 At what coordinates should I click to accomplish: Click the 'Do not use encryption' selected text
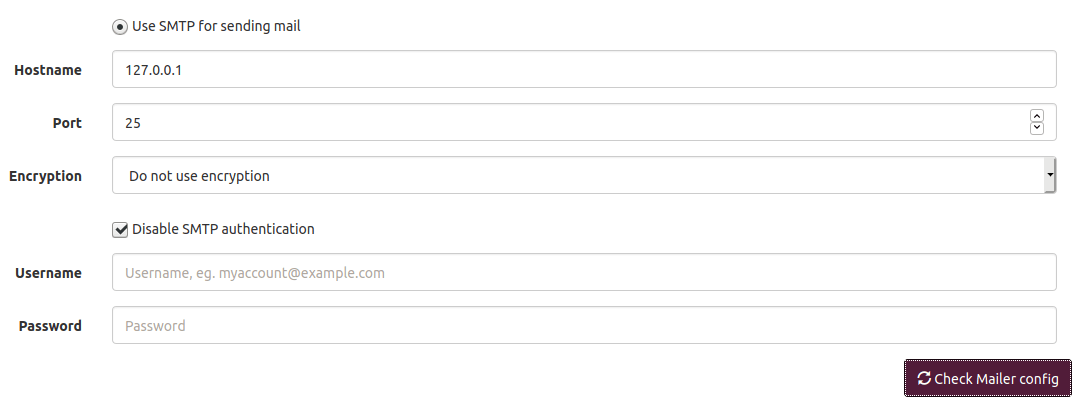(x=200, y=176)
